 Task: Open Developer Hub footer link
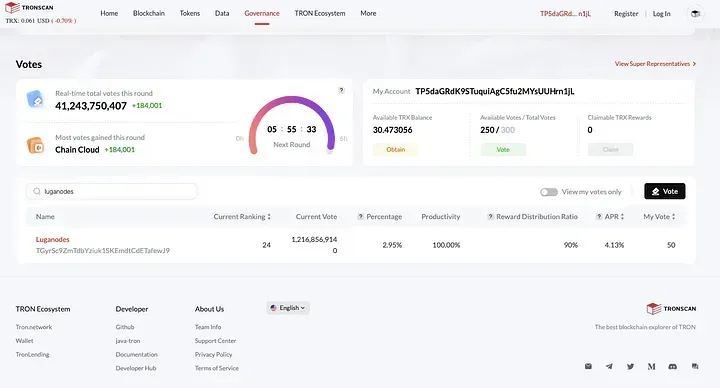(136, 368)
